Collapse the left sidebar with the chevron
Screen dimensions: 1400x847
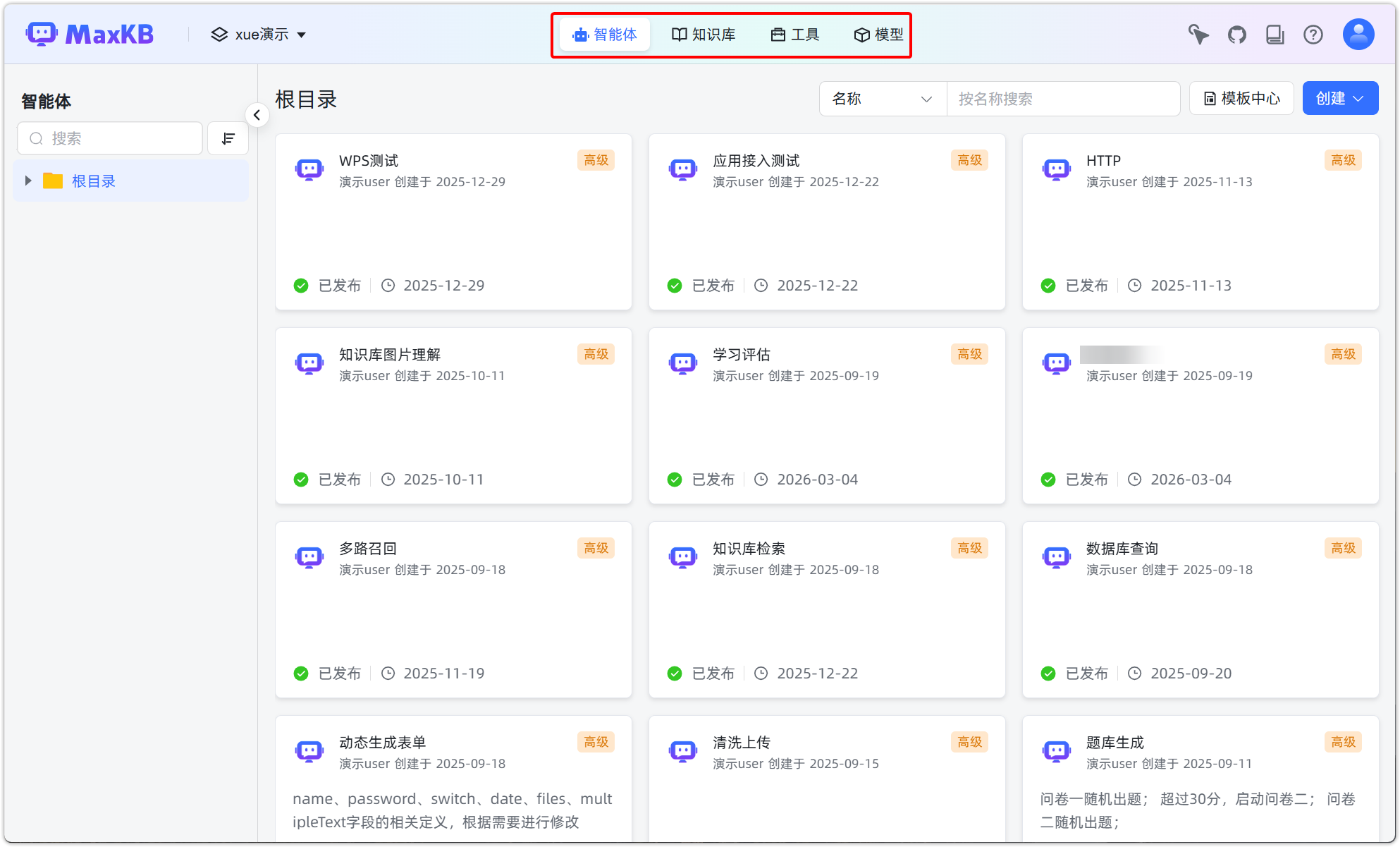(x=257, y=114)
